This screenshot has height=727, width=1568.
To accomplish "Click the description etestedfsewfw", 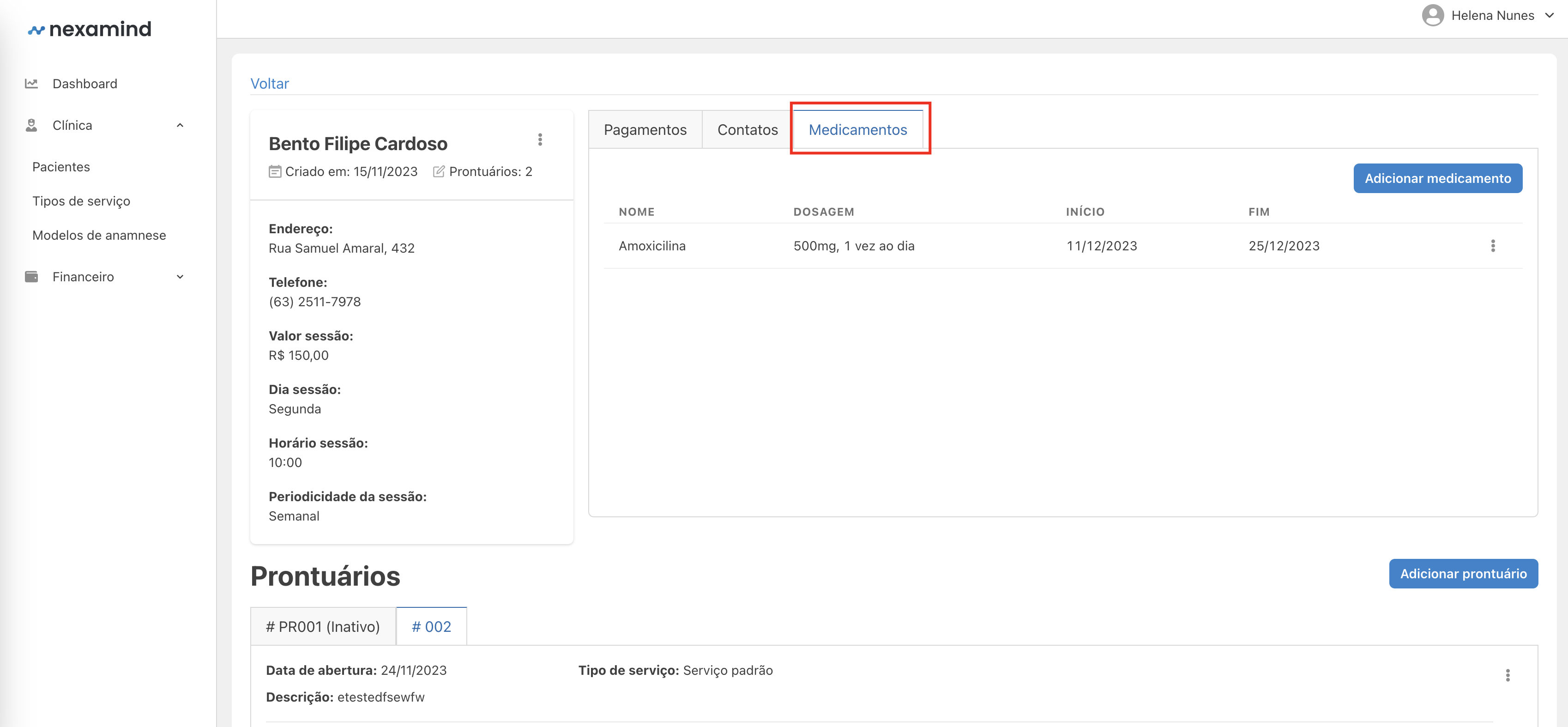I will tap(381, 697).
